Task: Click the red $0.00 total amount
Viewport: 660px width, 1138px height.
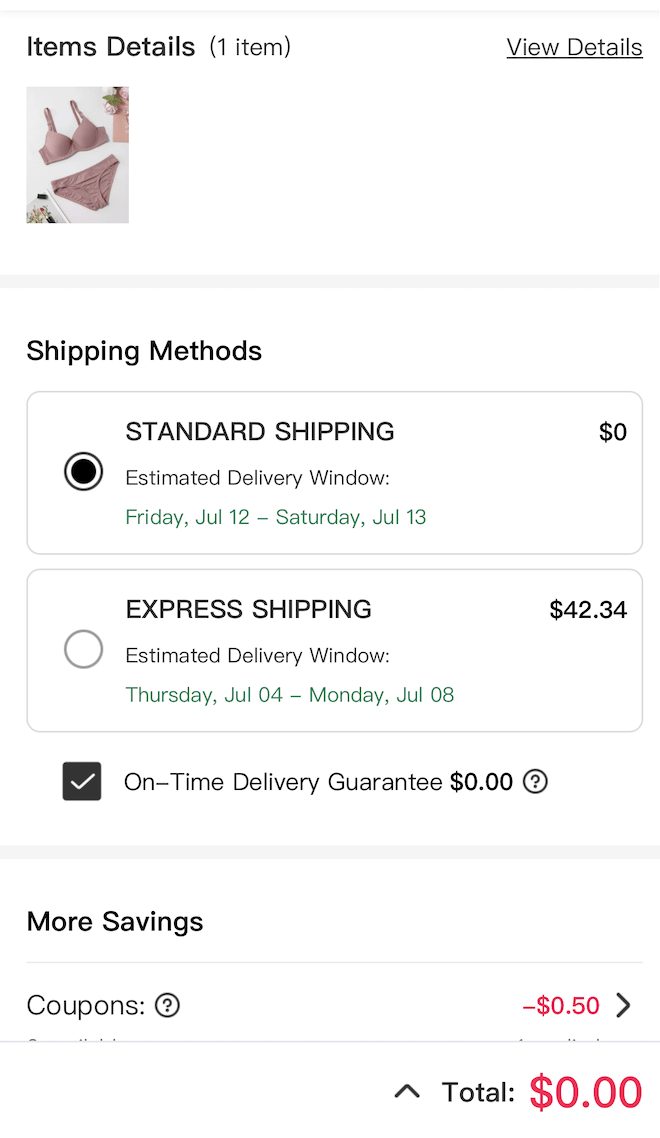Action: tap(585, 1092)
